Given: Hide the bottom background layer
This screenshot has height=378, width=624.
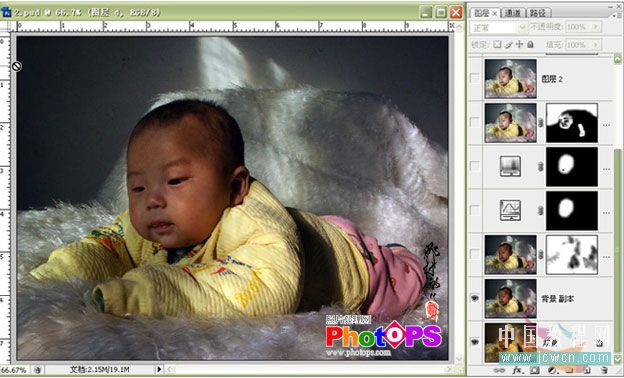Looking at the screenshot, I should (474, 342).
